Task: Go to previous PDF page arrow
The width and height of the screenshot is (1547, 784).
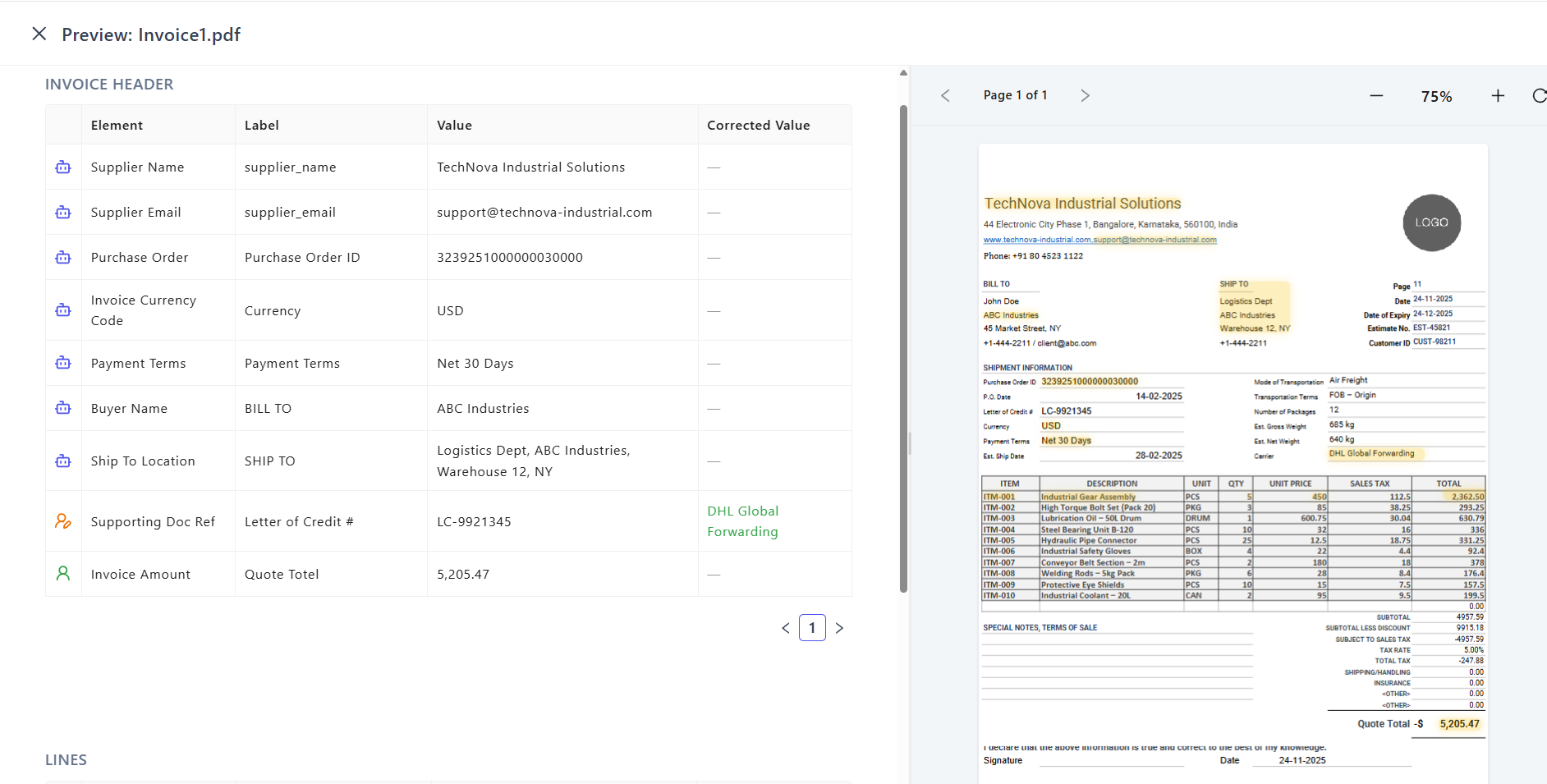Action: [945, 96]
